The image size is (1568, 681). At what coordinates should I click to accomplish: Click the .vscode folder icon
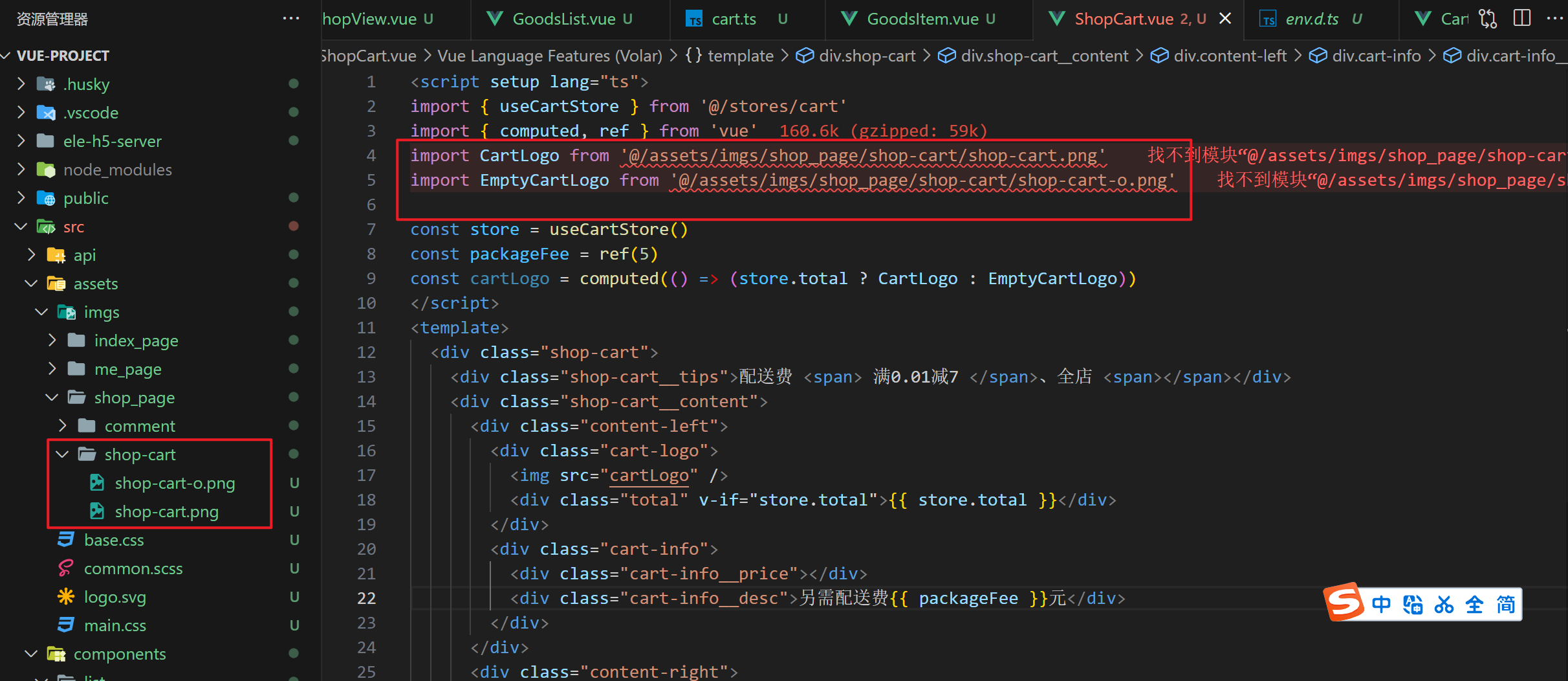(x=46, y=113)
